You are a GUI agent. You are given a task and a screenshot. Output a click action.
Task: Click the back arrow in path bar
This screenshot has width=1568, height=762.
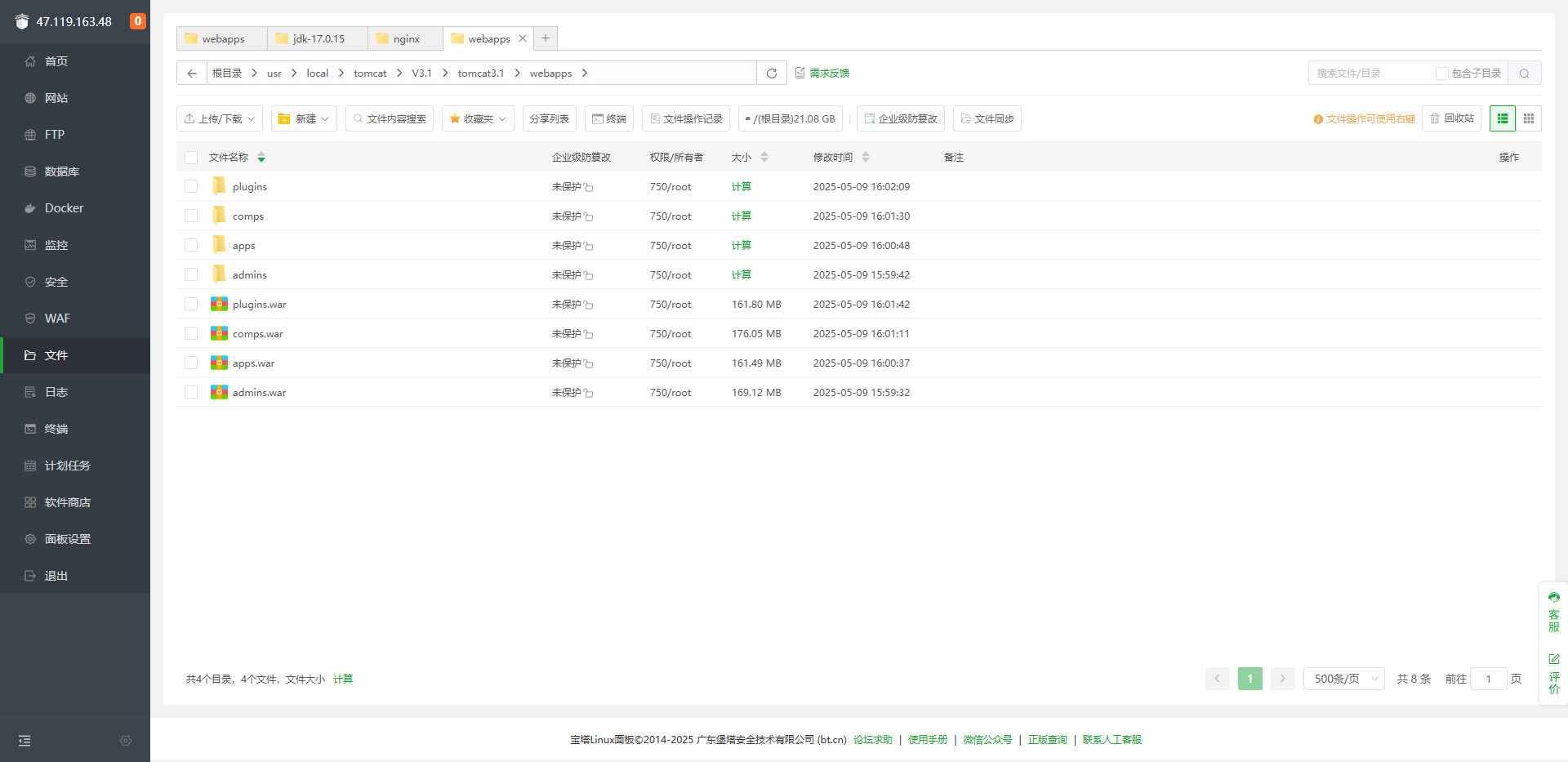(x=192, y=74)
